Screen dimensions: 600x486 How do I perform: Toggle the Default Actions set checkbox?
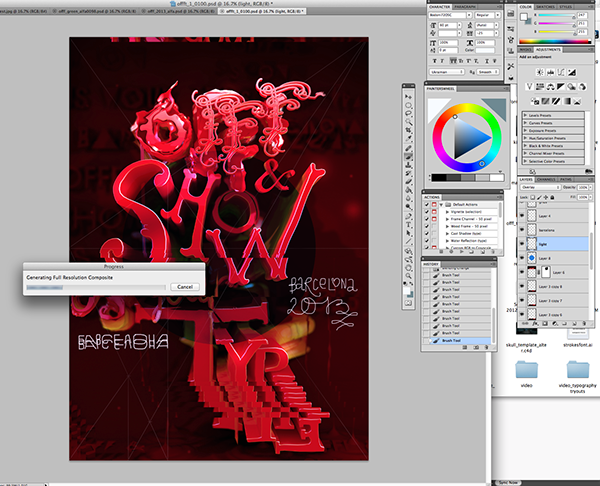[x=427, y=204]
